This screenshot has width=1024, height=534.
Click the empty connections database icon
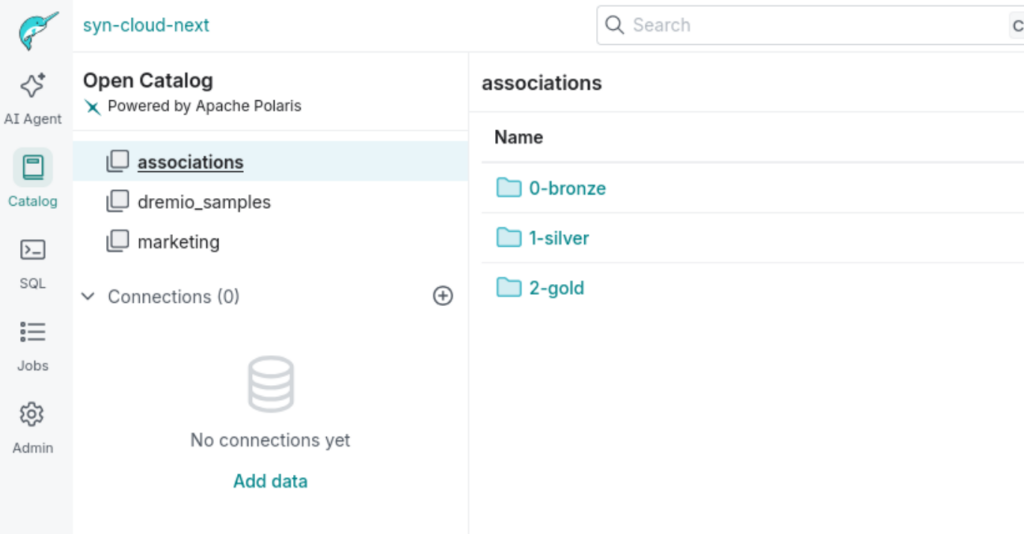[271, 384]
